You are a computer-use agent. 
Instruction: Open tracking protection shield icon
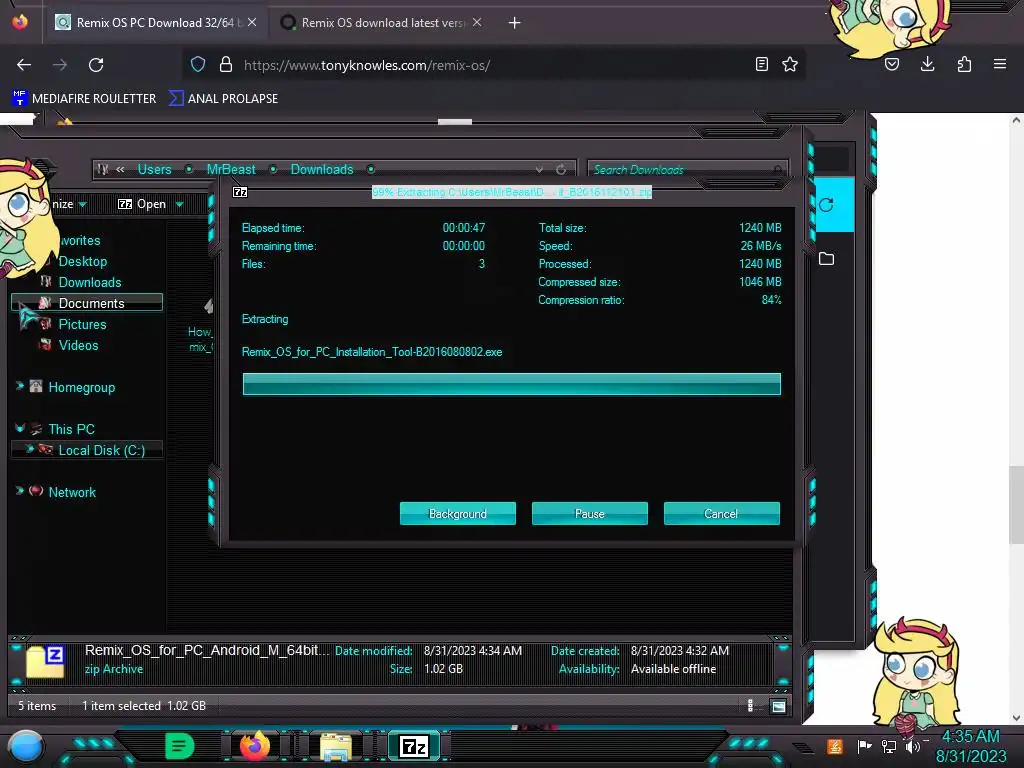click(x=198, y=64)
